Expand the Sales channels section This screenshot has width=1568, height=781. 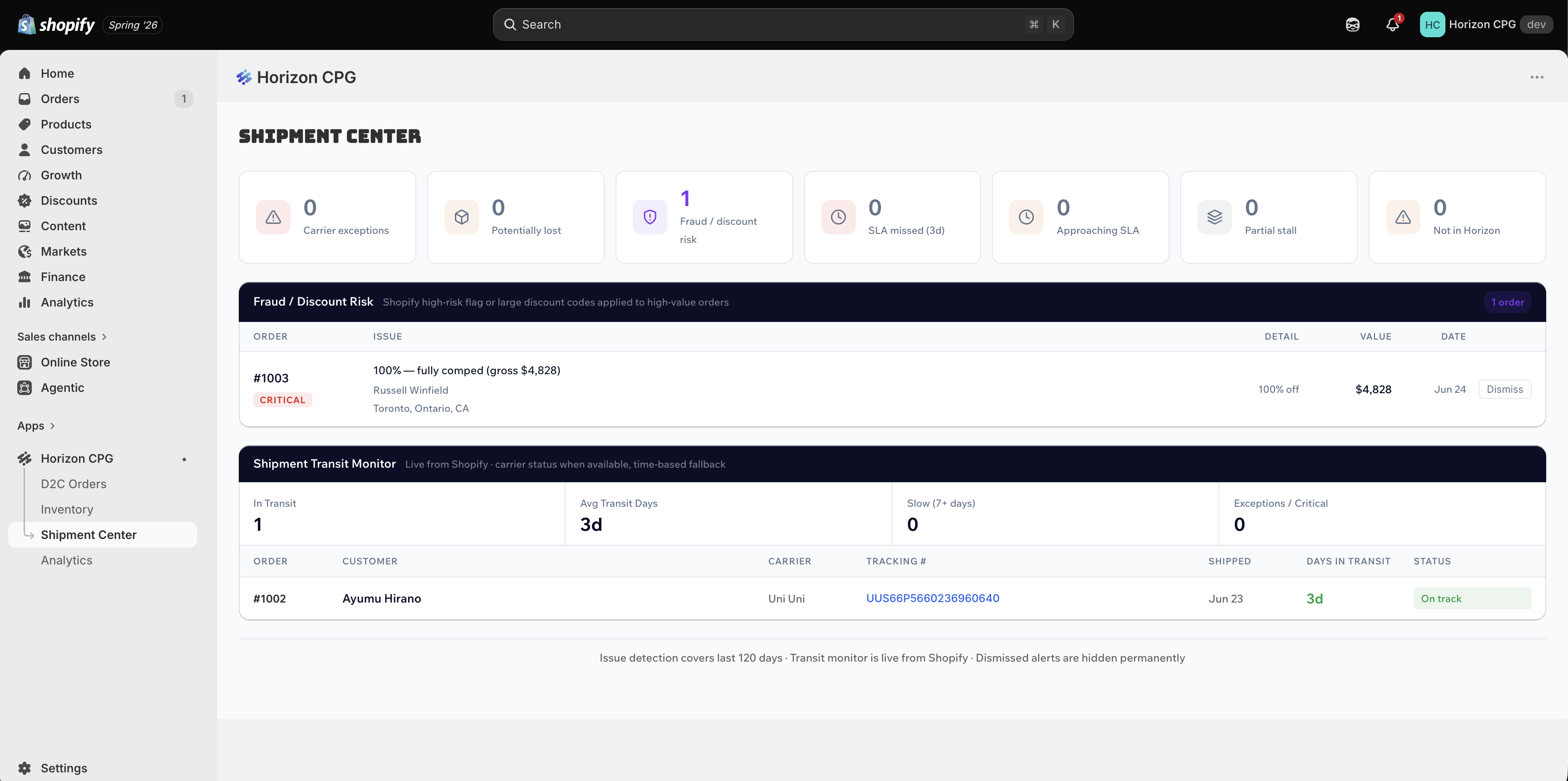62,336
